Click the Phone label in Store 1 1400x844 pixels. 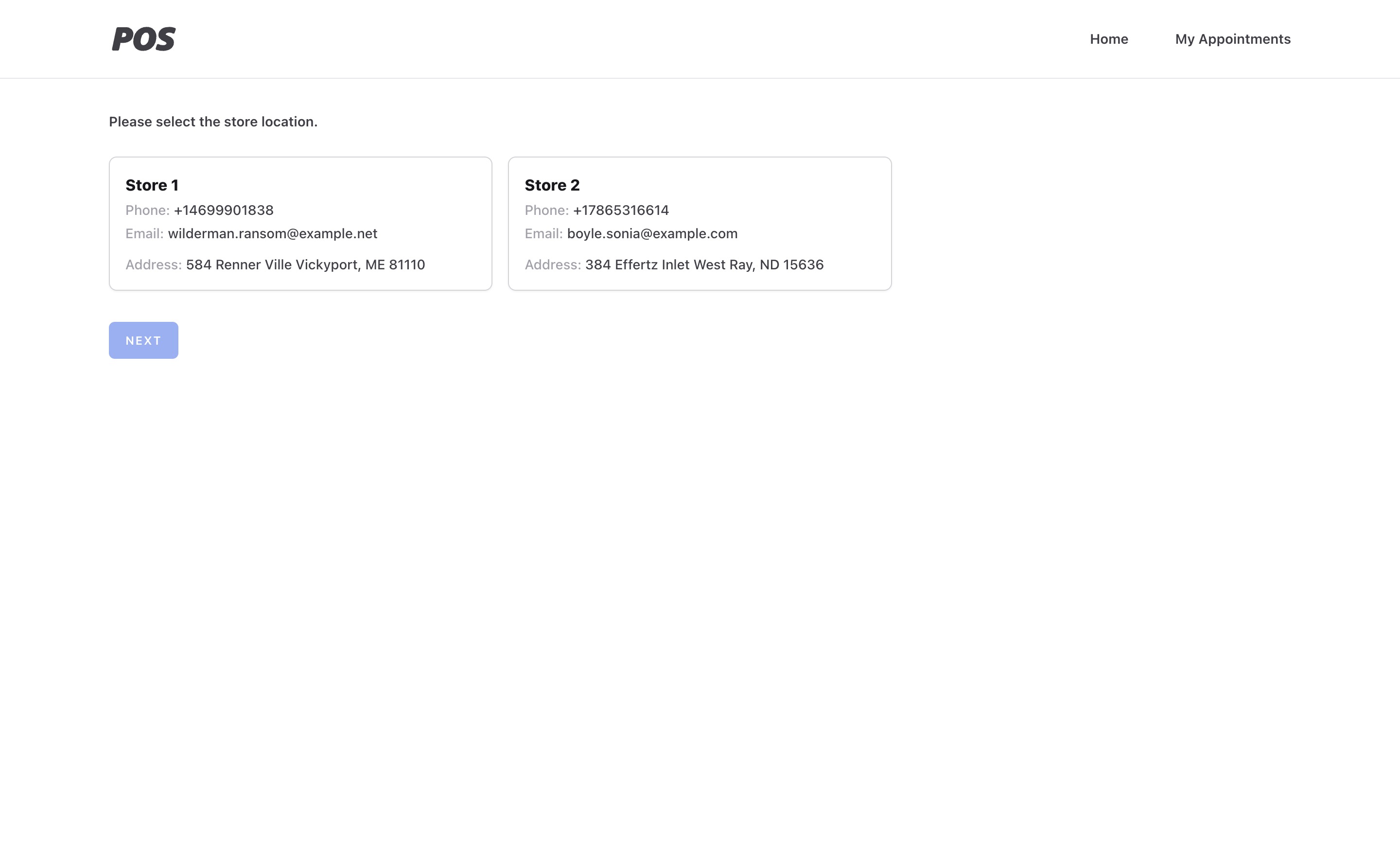147,211
